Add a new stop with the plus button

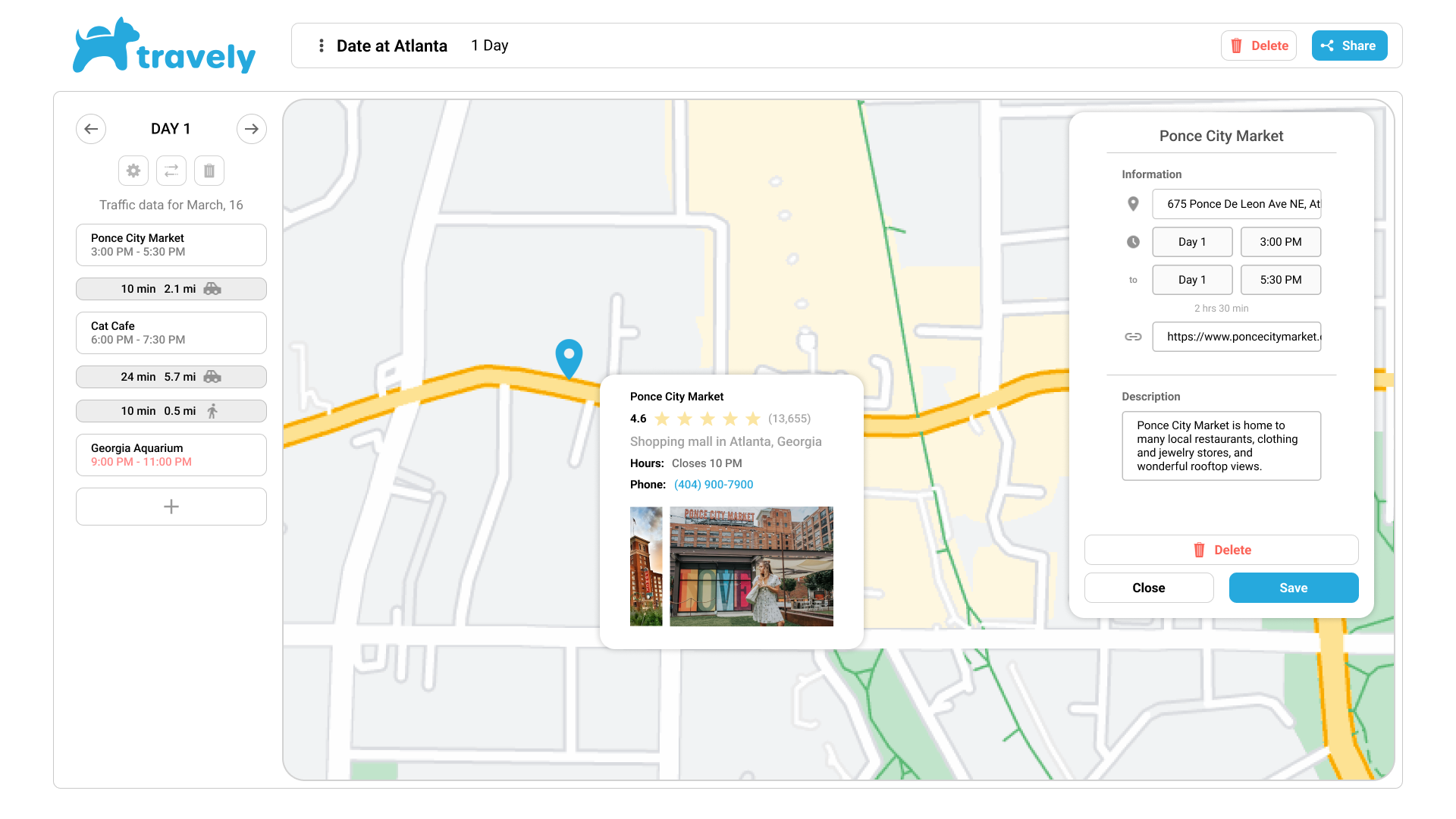[171, 506]
